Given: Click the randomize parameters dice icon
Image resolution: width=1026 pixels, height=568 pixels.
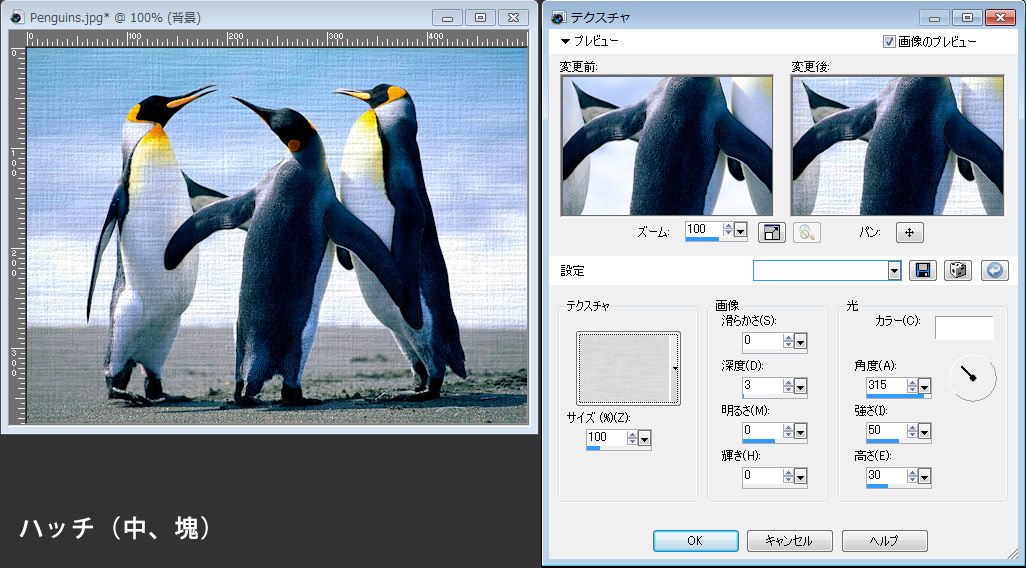Looking at the screenshot, I should tap(957, 271).
